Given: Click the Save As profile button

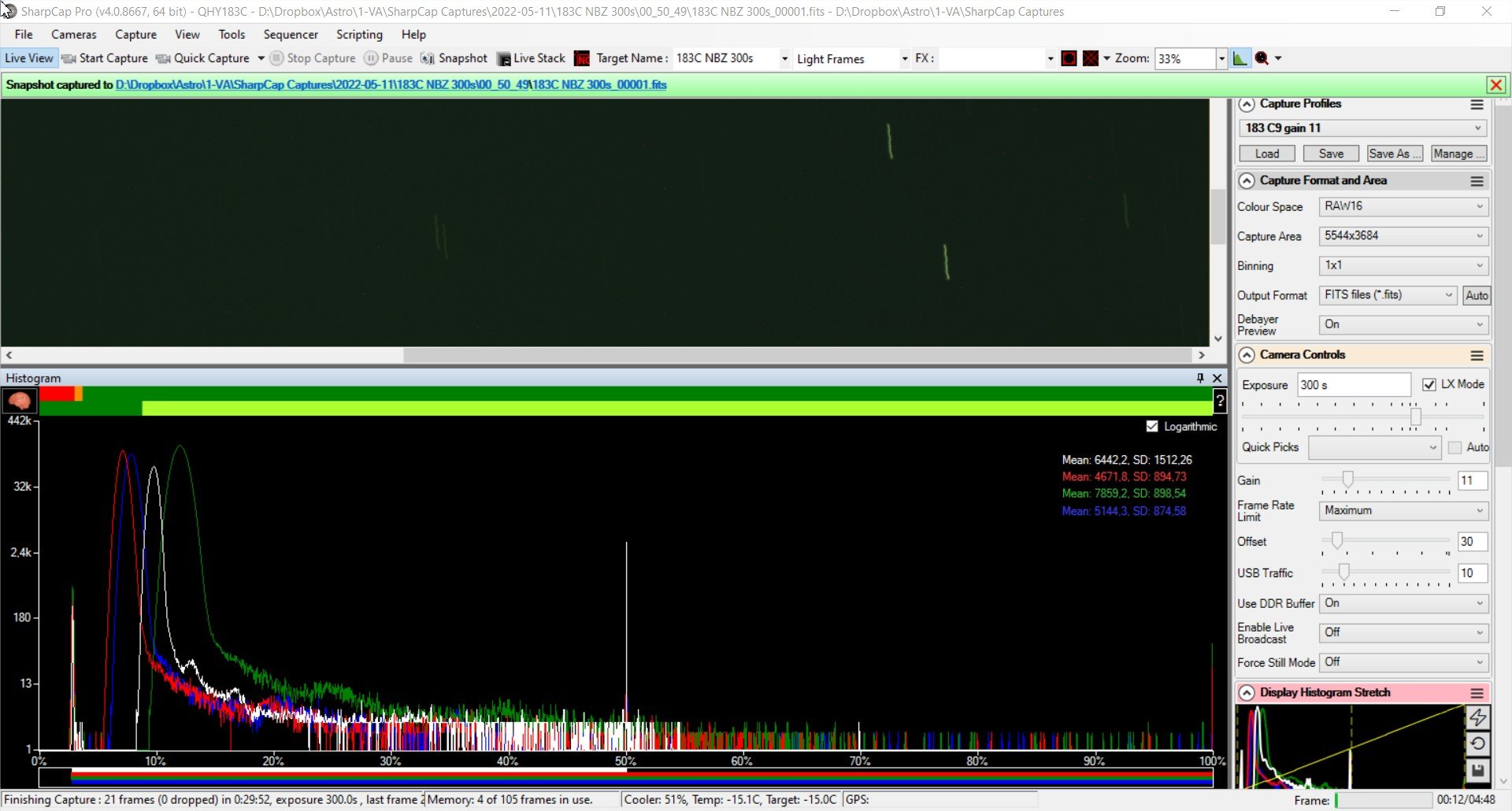Looking at the screenshot, I should [x=1394, y=154].
